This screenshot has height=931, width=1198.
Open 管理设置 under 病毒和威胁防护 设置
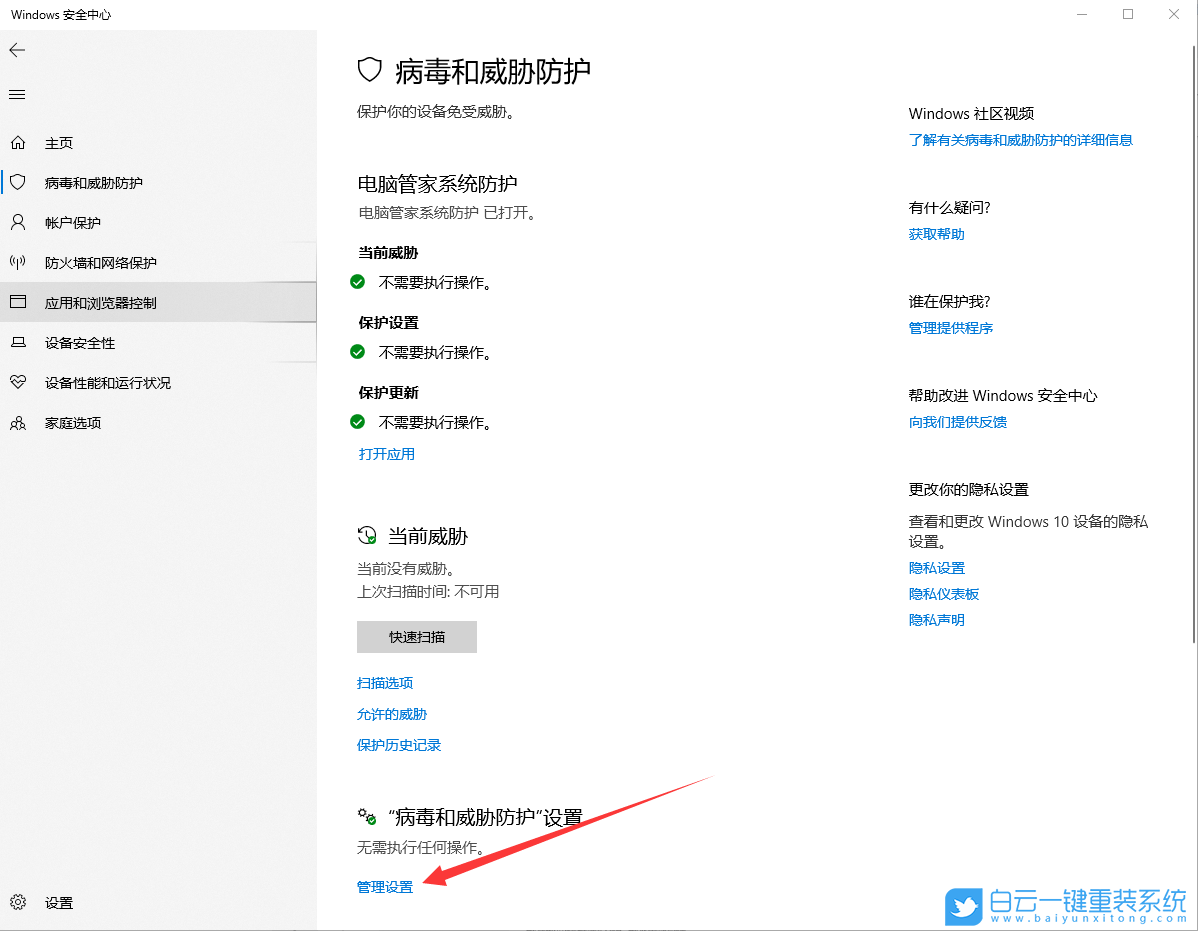(384, 886)
